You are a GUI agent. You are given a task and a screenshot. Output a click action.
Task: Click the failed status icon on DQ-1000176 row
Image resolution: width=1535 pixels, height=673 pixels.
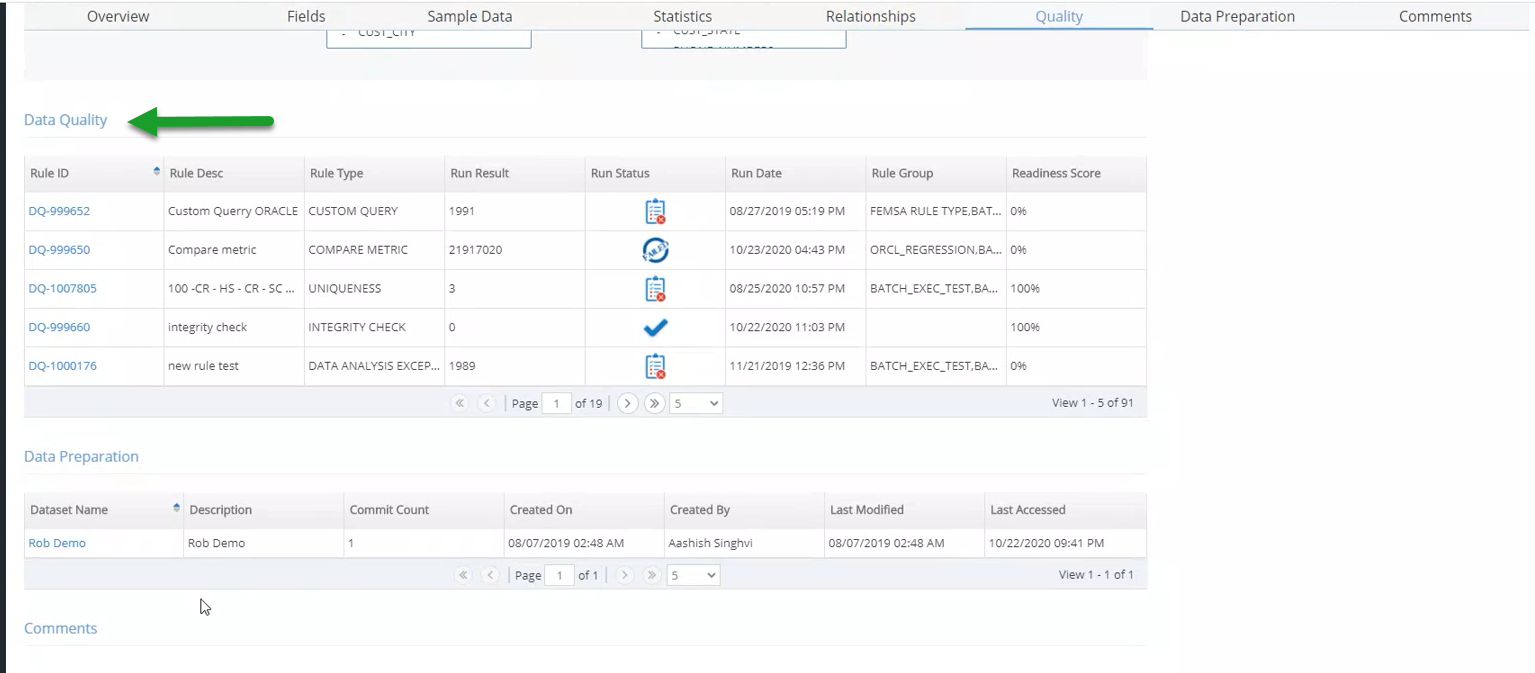pyautogui.click(x=655, y=366)
